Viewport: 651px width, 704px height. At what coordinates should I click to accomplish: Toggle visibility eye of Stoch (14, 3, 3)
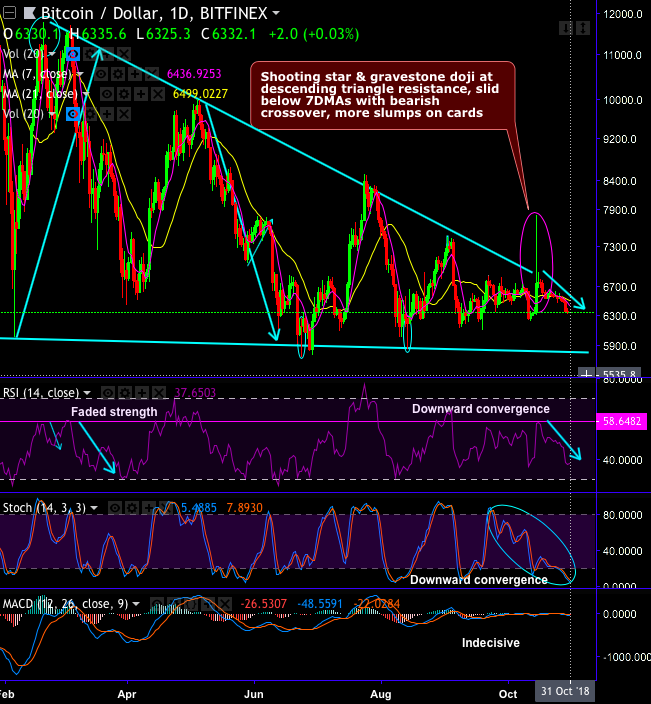[x=115, y=508]
